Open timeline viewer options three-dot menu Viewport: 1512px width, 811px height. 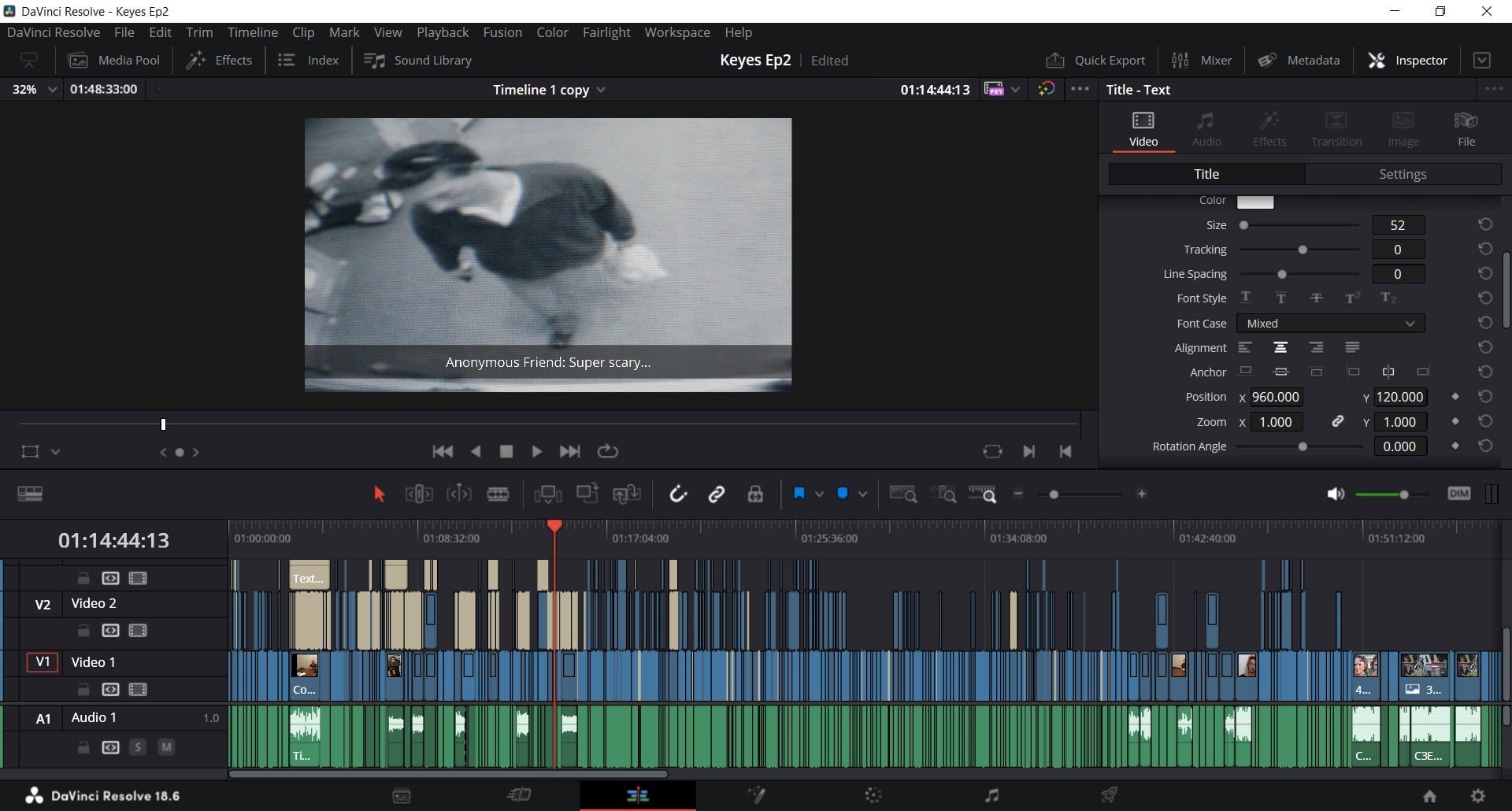point(1080,90)
